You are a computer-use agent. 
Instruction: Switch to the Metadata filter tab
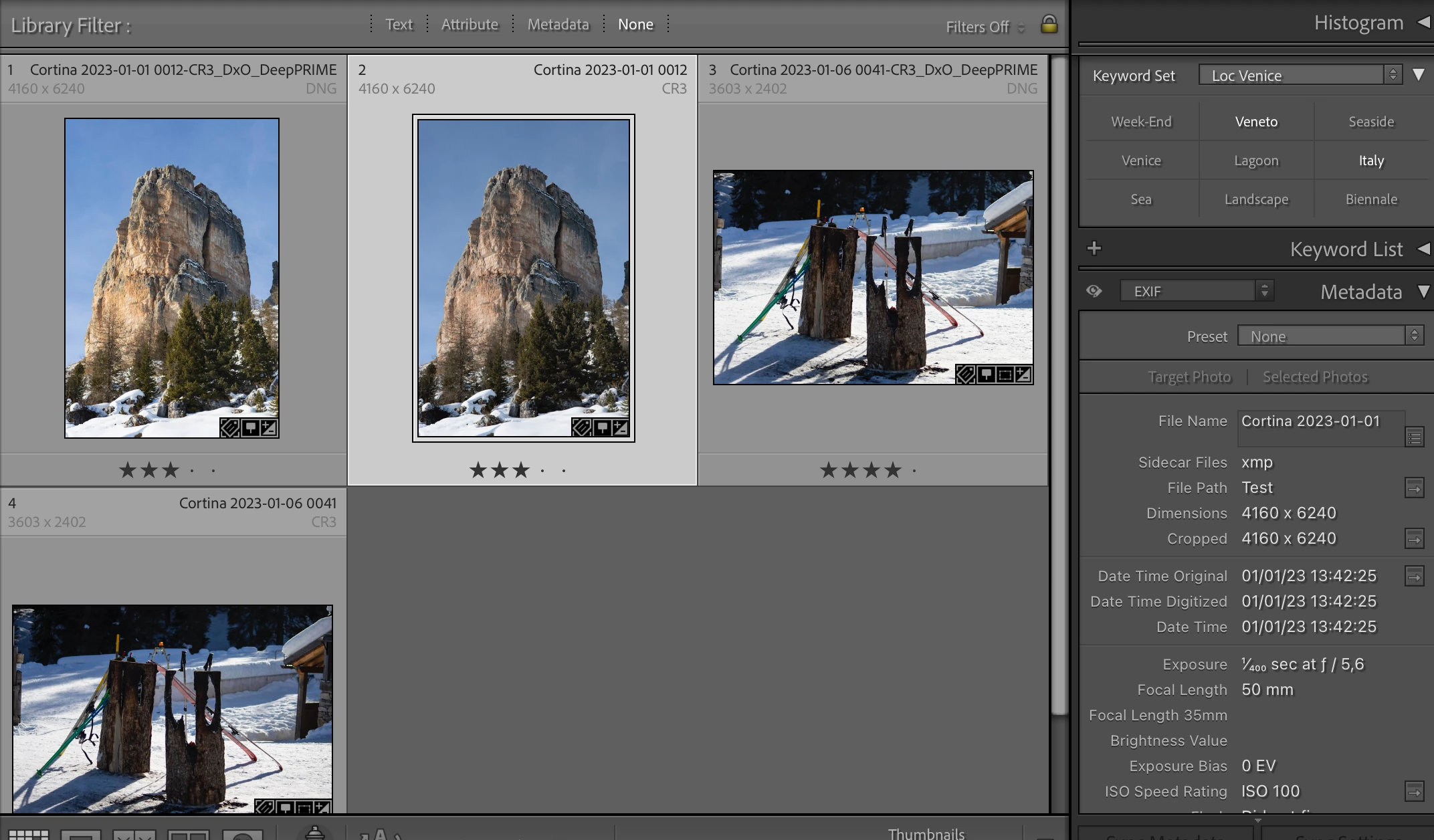point(558,25)
